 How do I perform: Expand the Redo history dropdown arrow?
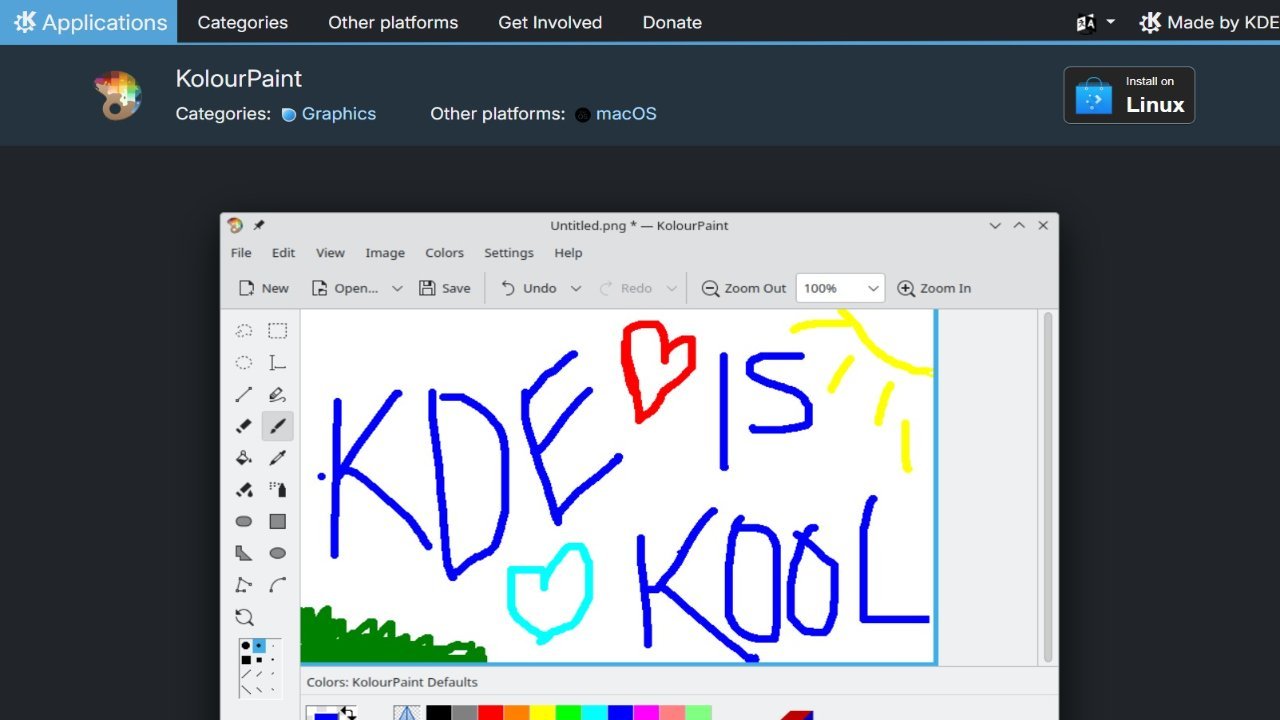point(671,289)
